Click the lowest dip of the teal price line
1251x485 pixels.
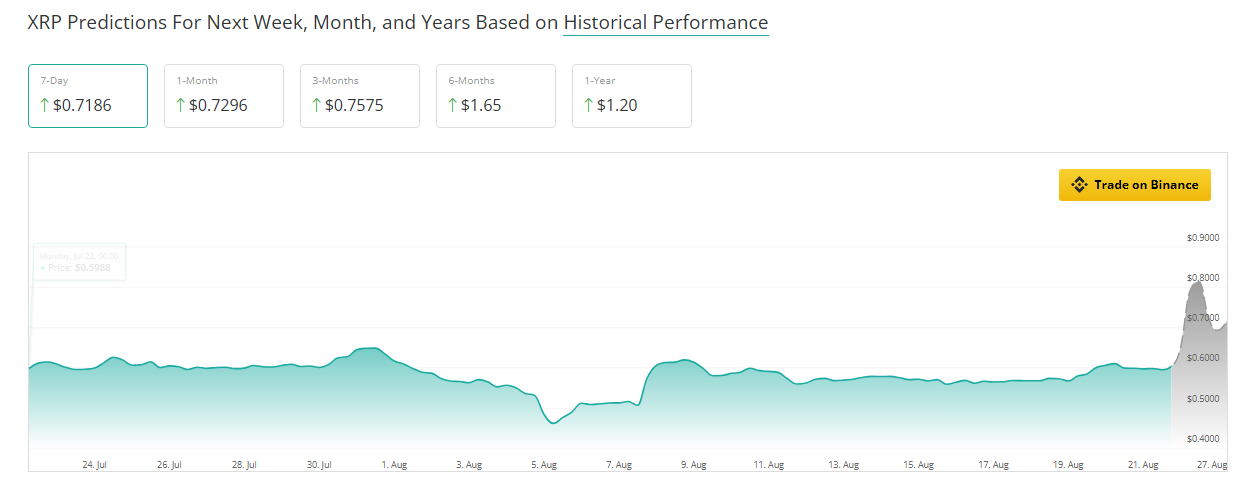coord(553,423)
